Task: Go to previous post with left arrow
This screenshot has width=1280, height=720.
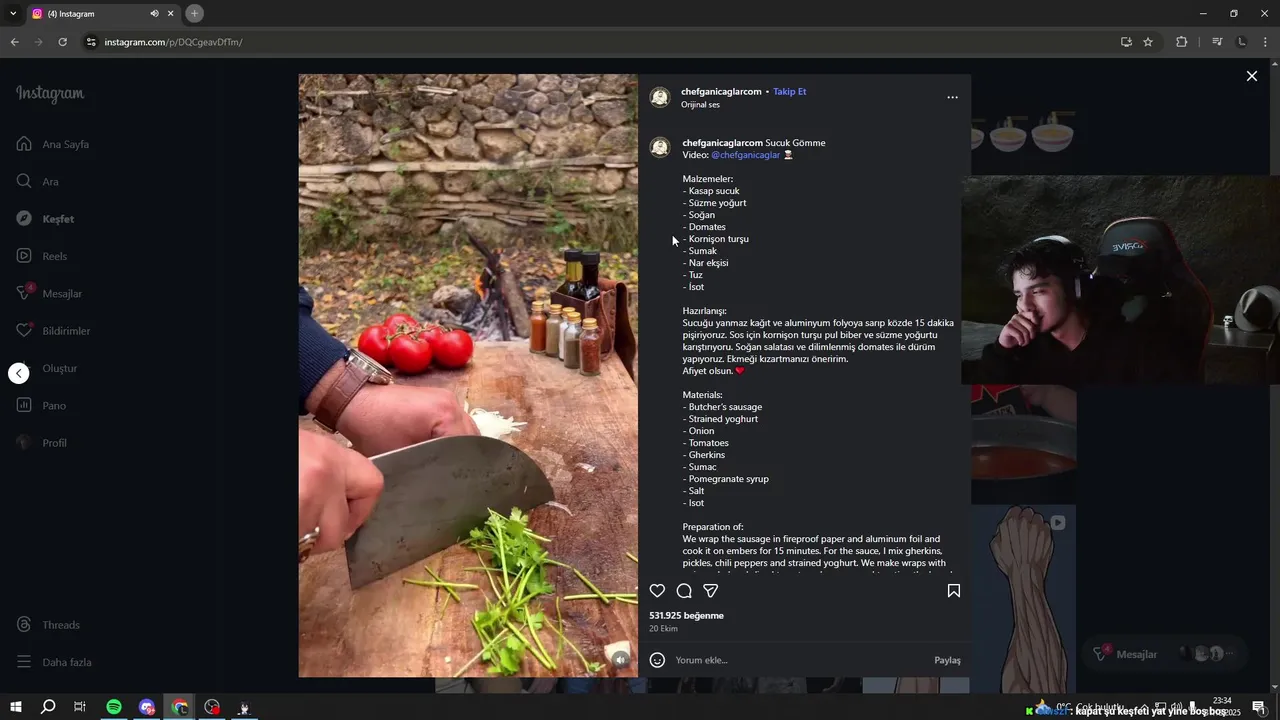Action: (19, 373)
